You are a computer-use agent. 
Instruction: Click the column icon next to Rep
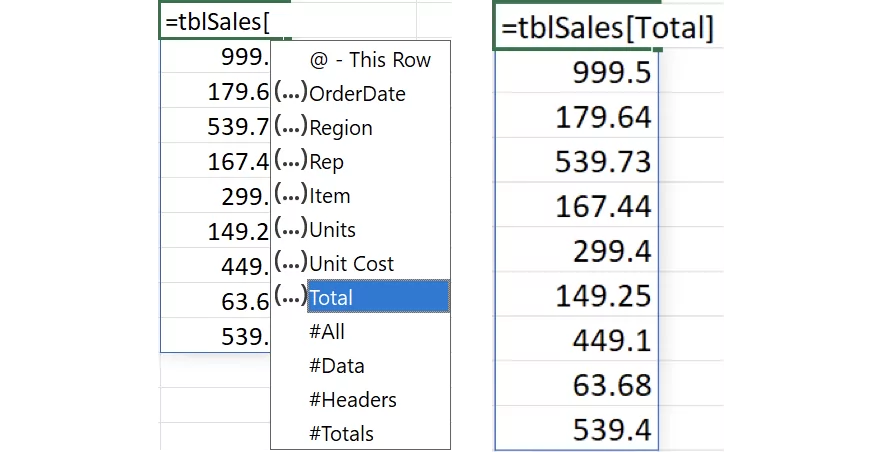[x=290, y=162]
